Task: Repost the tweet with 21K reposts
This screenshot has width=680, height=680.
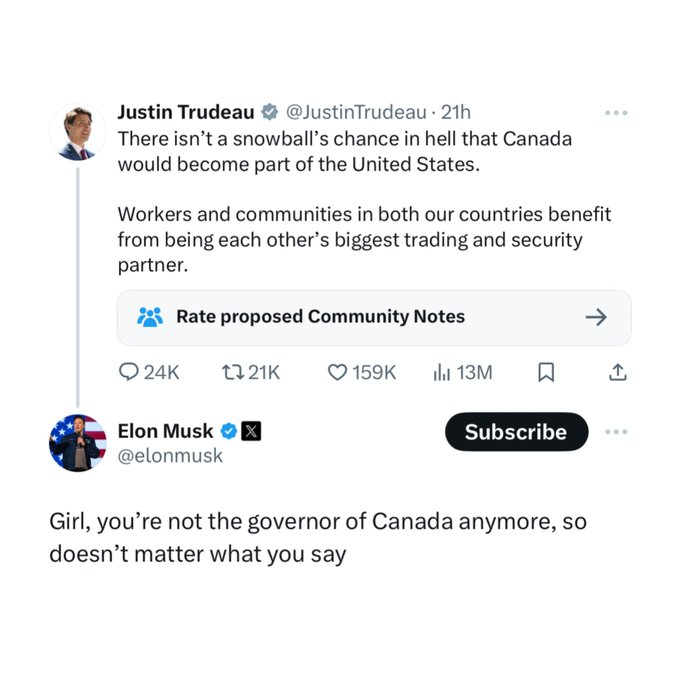Action: (x=231, y=372)
